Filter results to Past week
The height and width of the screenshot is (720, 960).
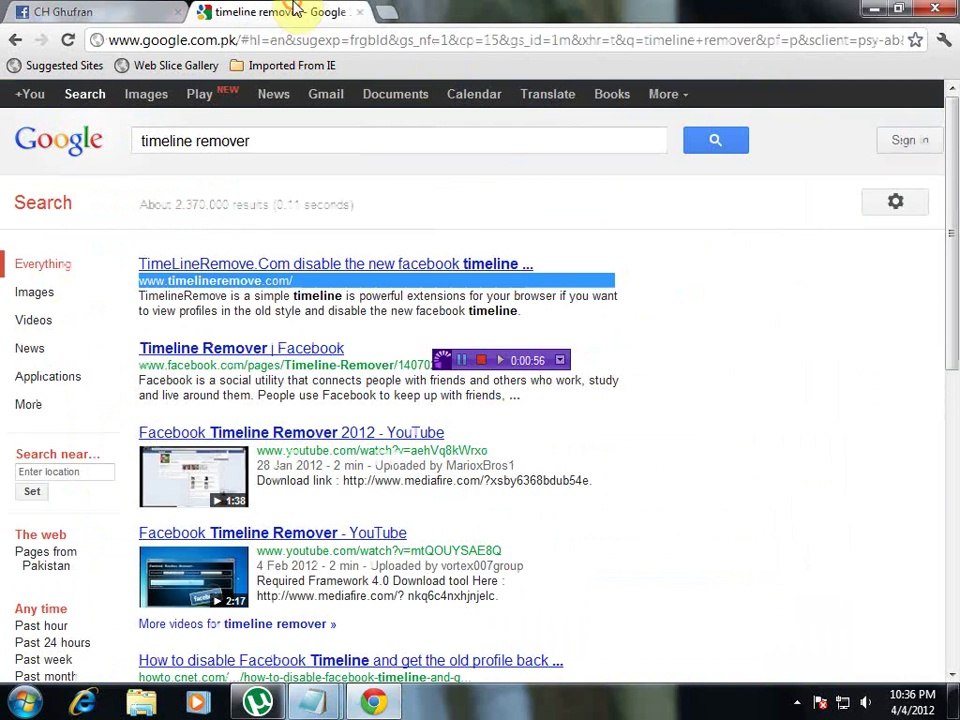pos(43,659)
